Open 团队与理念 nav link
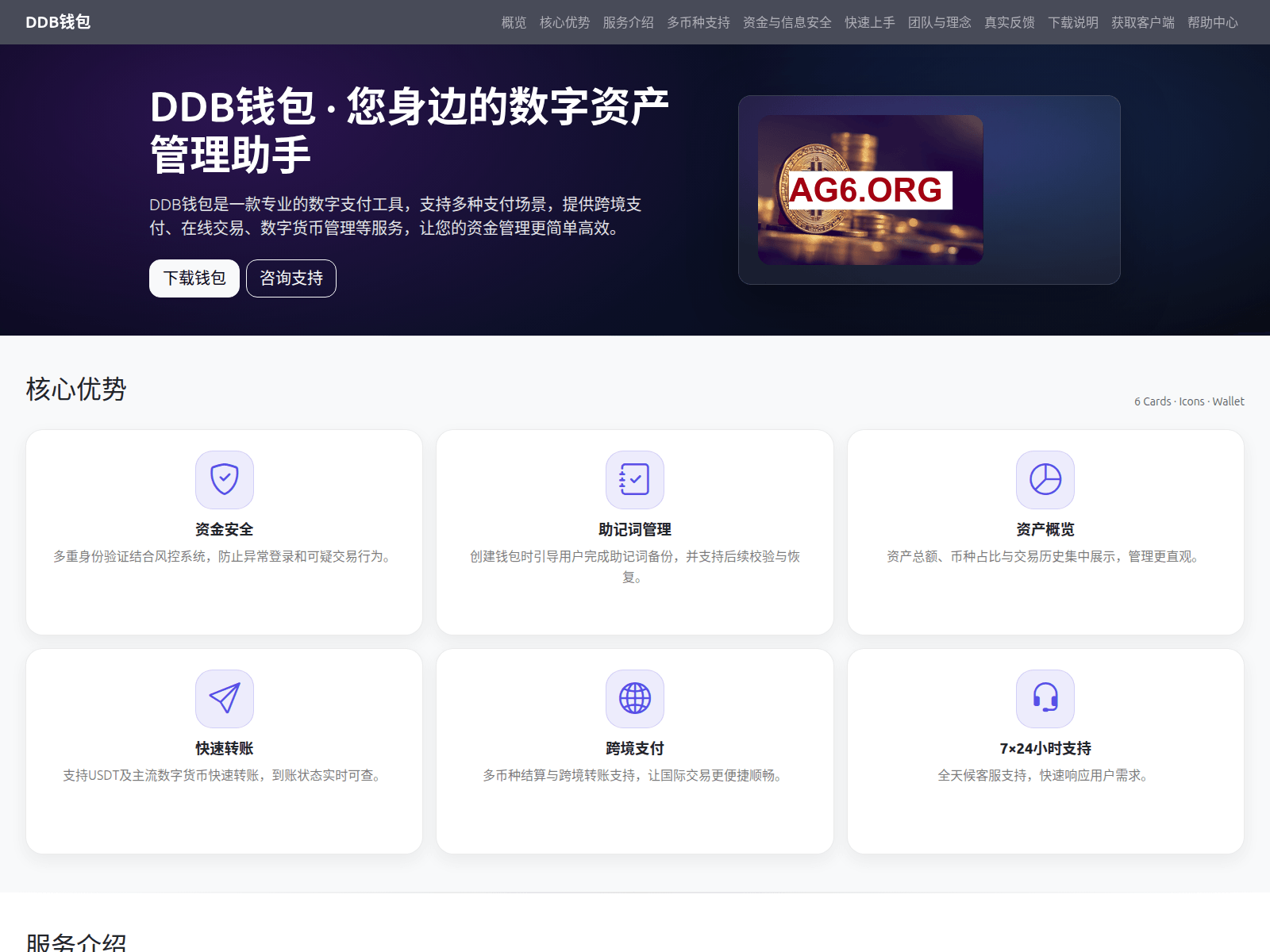Viewport: 1270px width, 952px height. [940, 22]
